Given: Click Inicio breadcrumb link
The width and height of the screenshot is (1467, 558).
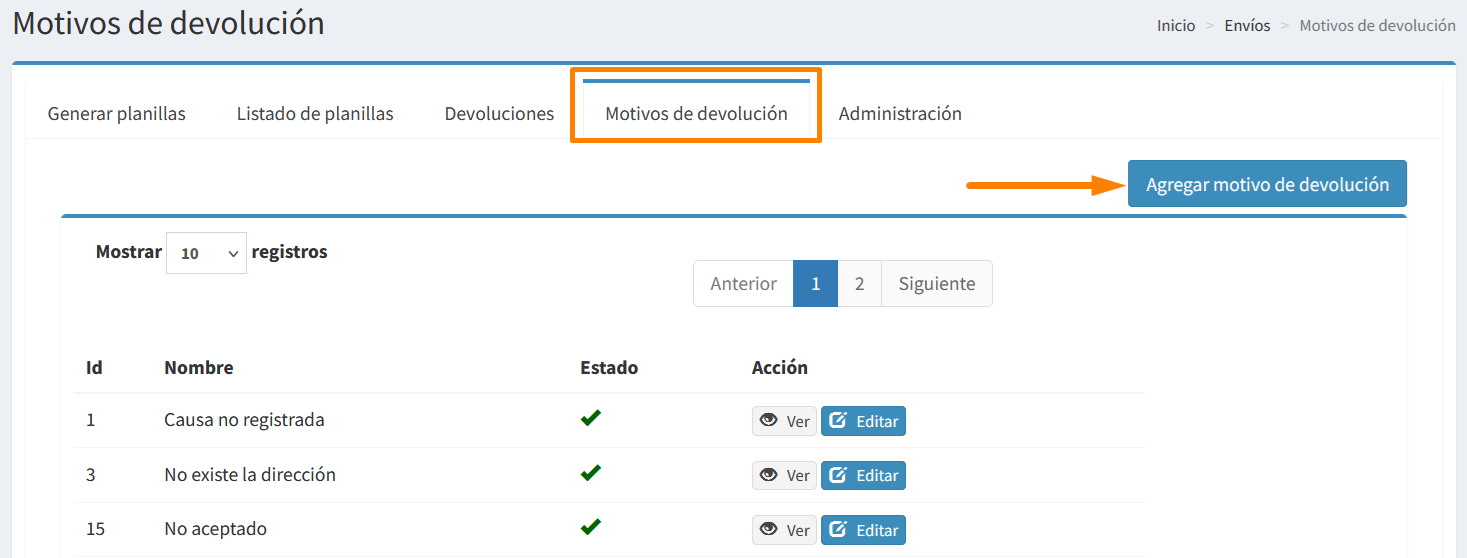Looking at the screenshot, I should pos(1176,25).
